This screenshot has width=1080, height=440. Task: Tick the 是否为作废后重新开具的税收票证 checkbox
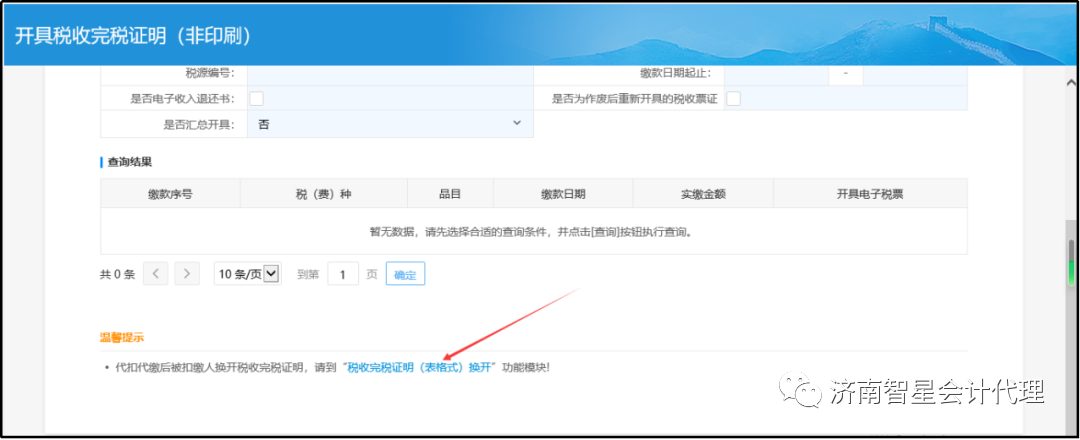coord(734,98)
